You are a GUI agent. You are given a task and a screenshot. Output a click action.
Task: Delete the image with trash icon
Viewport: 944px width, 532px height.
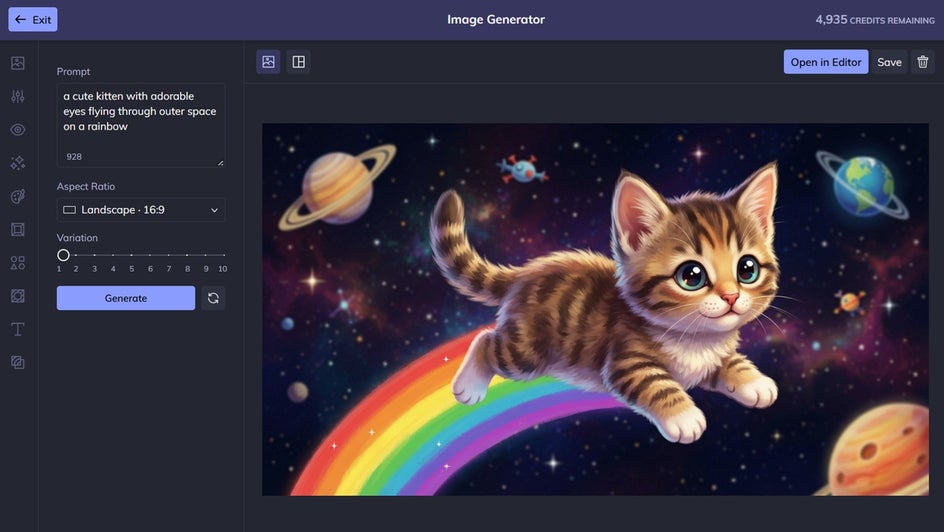click(922, 62)
